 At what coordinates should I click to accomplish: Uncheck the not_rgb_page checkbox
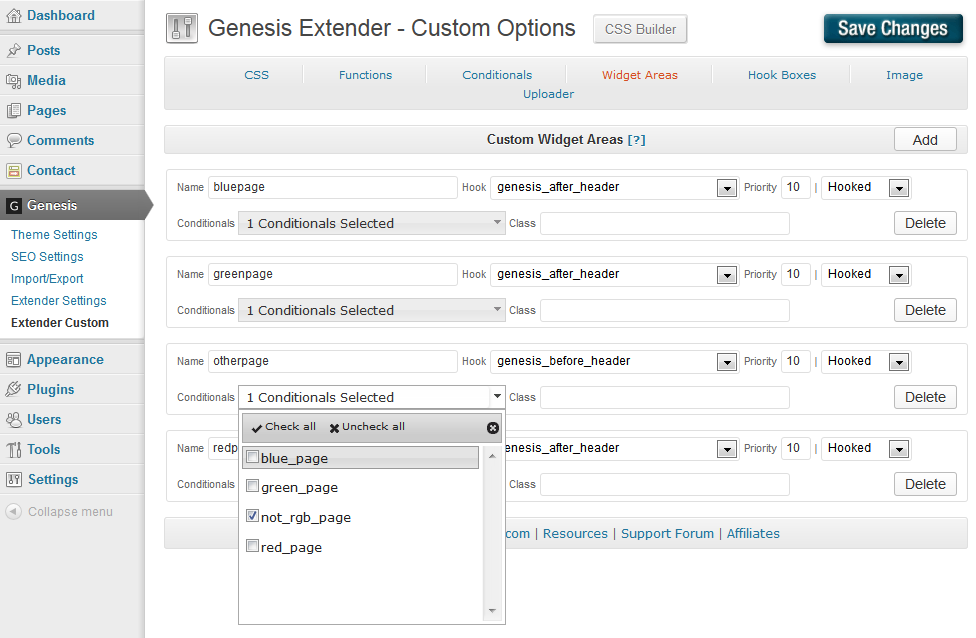[x=253, y=515]
